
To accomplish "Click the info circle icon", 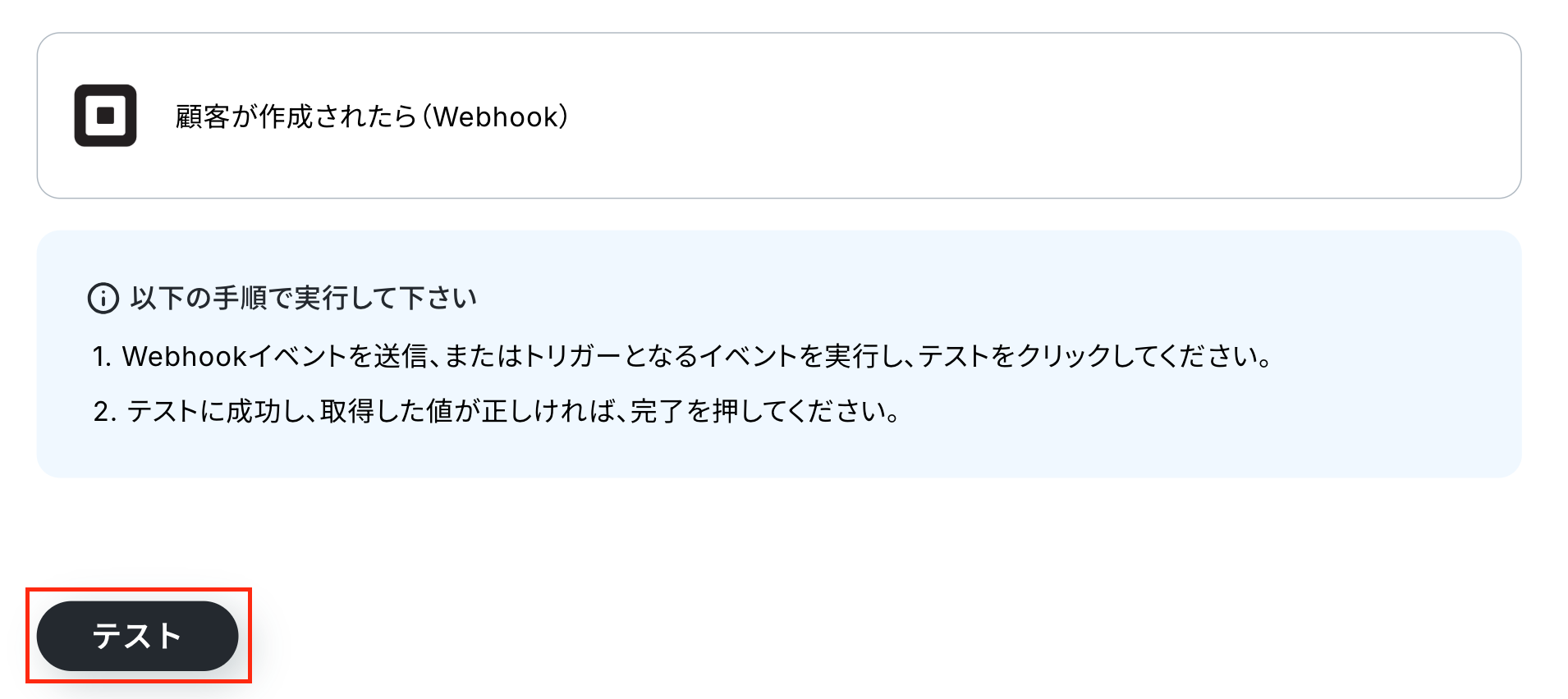I will 103,299.
